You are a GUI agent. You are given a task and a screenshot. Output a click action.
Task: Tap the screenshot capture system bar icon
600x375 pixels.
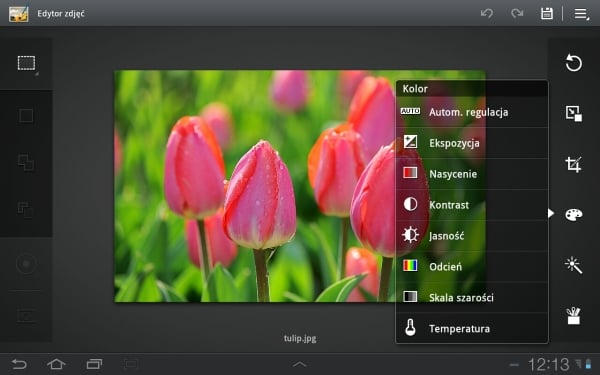[x=131, y=364]
